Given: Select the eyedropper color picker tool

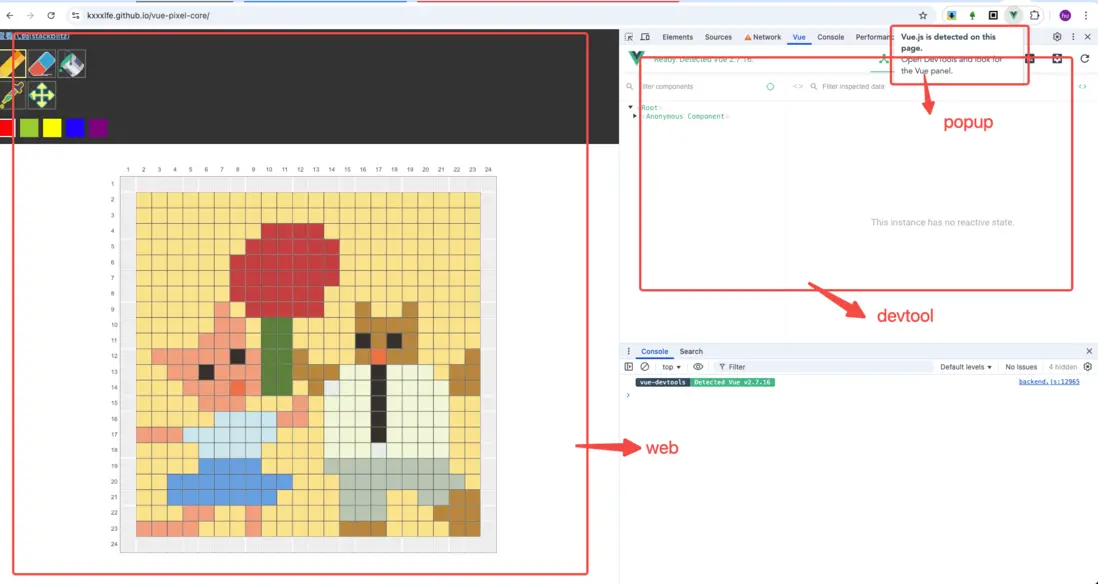Looking at the screenshot, I should tap(12, 95).
